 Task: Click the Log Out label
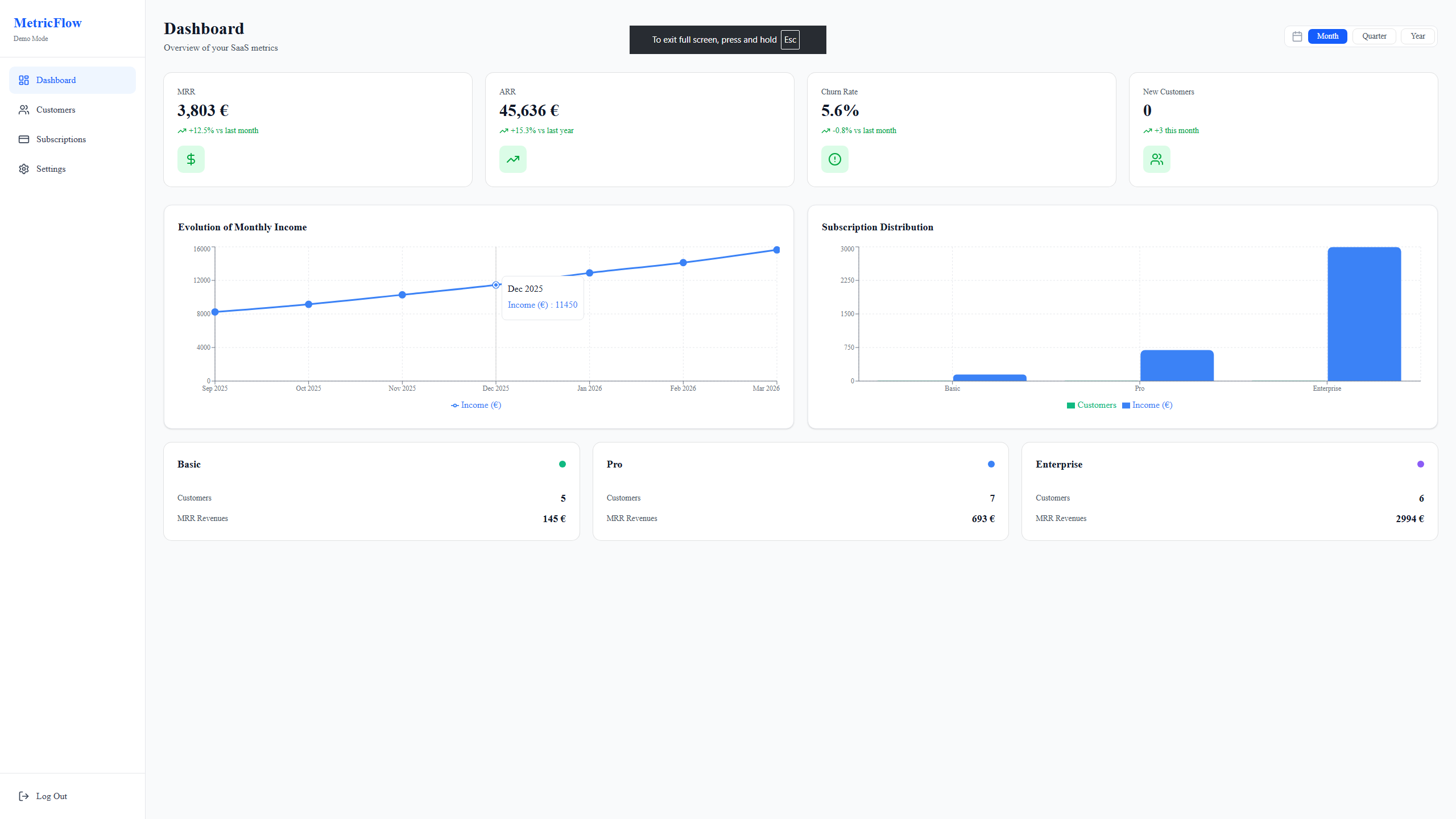pyautogui.click(x=51, y=796)
